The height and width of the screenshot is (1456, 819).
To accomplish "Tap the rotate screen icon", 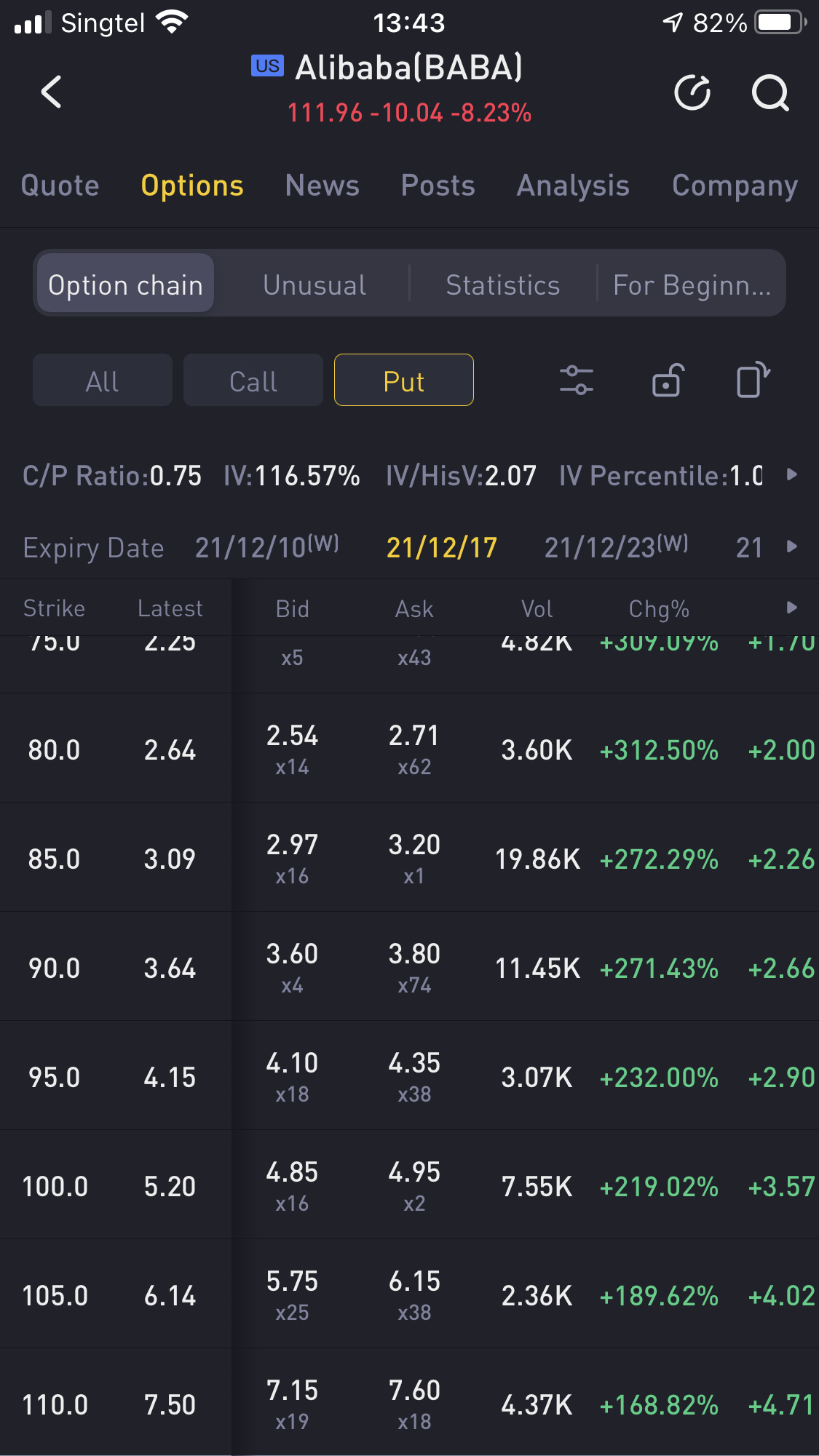I will pos(753,380).
